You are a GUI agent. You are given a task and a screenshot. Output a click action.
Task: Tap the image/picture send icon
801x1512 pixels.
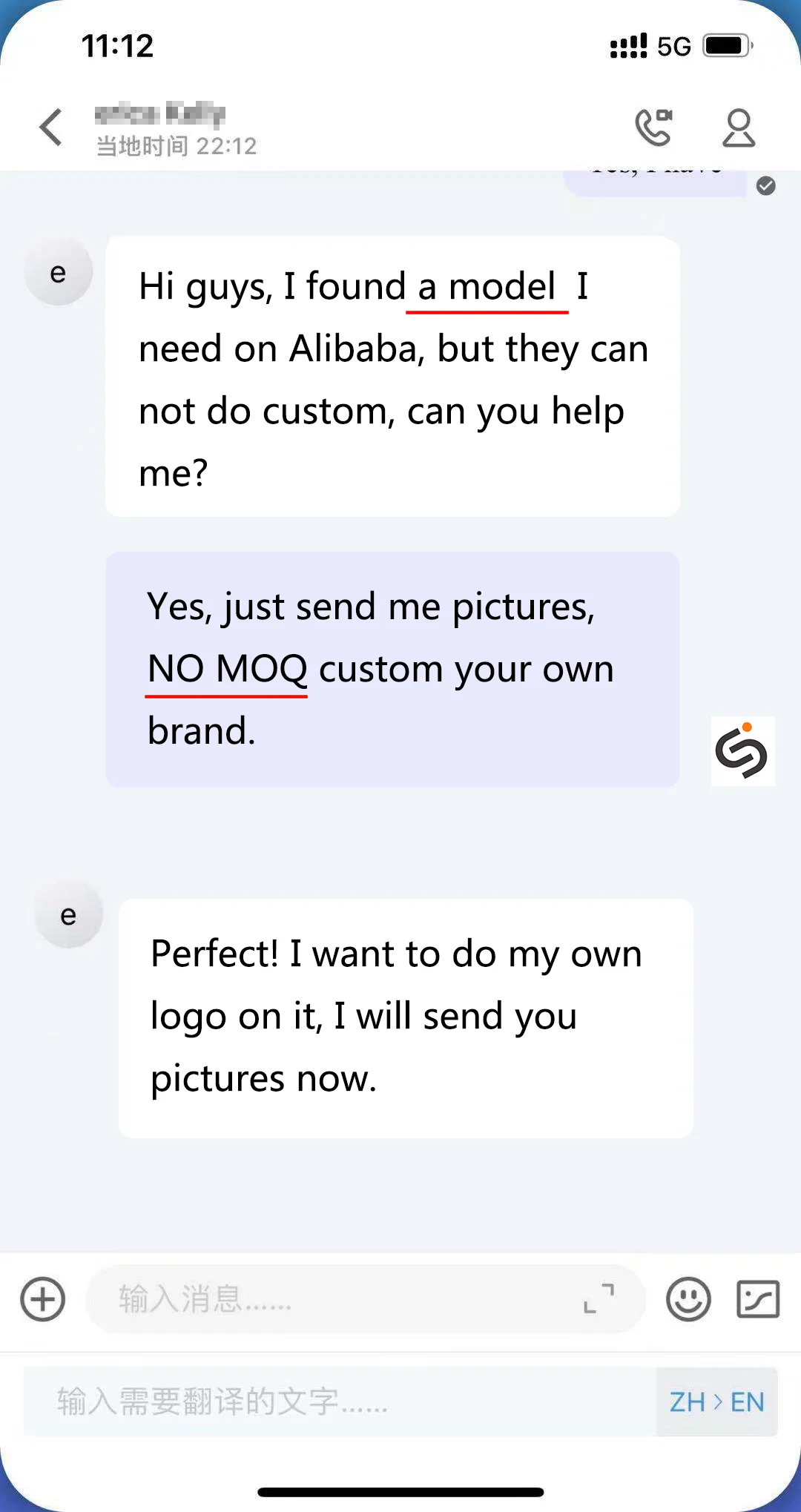coord(758,1299)
